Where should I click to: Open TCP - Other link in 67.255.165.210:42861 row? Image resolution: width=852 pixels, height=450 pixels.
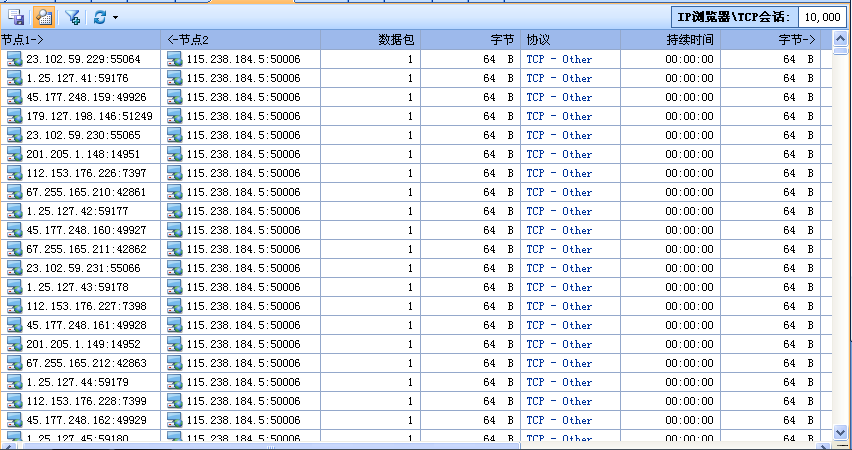(559, 192)
